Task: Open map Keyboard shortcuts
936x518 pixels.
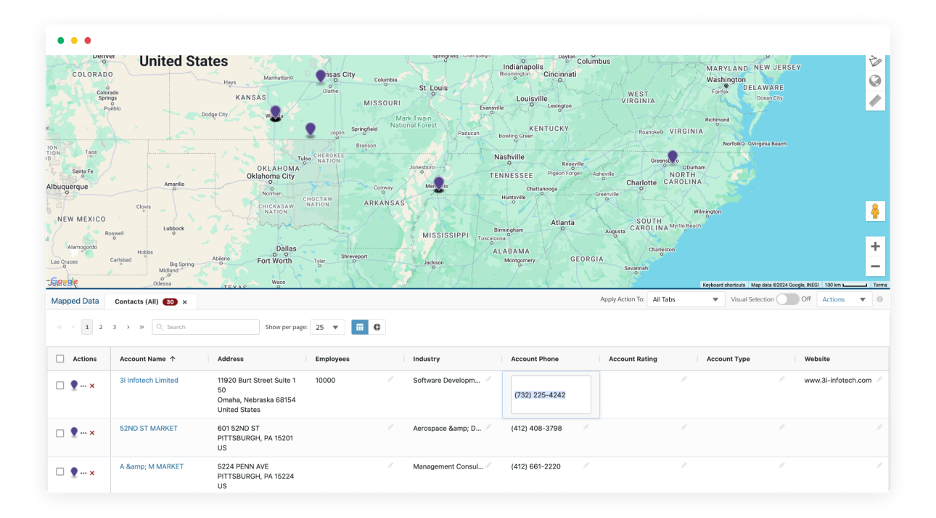Action: pyautogui.click(x=723, y=285)
